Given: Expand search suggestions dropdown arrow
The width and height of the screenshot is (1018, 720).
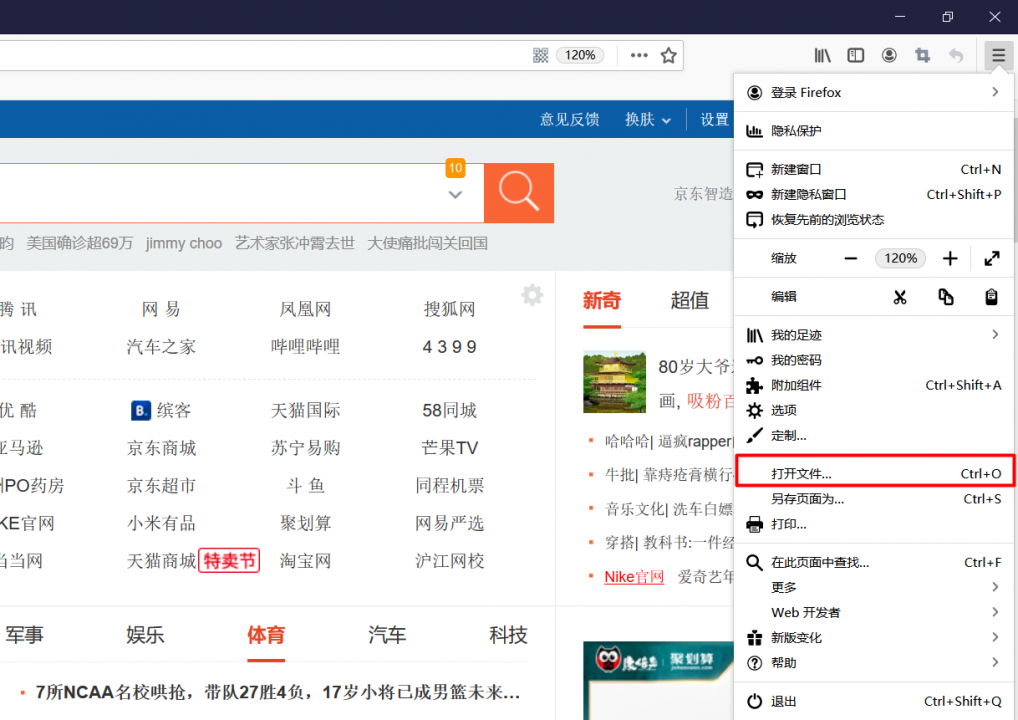Looking at the screenshot, I should click(455, 194).
